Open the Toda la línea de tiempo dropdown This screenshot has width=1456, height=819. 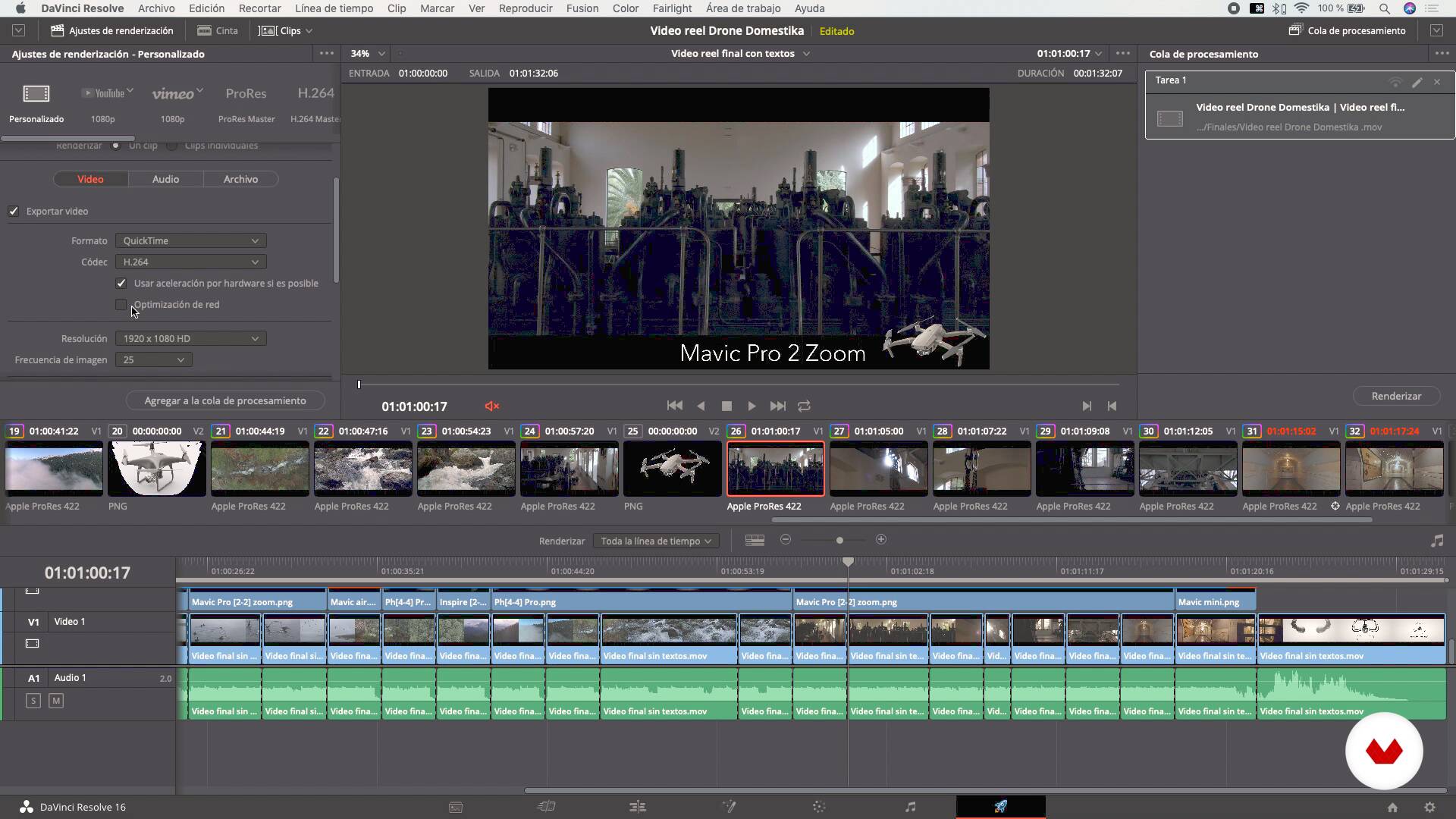655,541
